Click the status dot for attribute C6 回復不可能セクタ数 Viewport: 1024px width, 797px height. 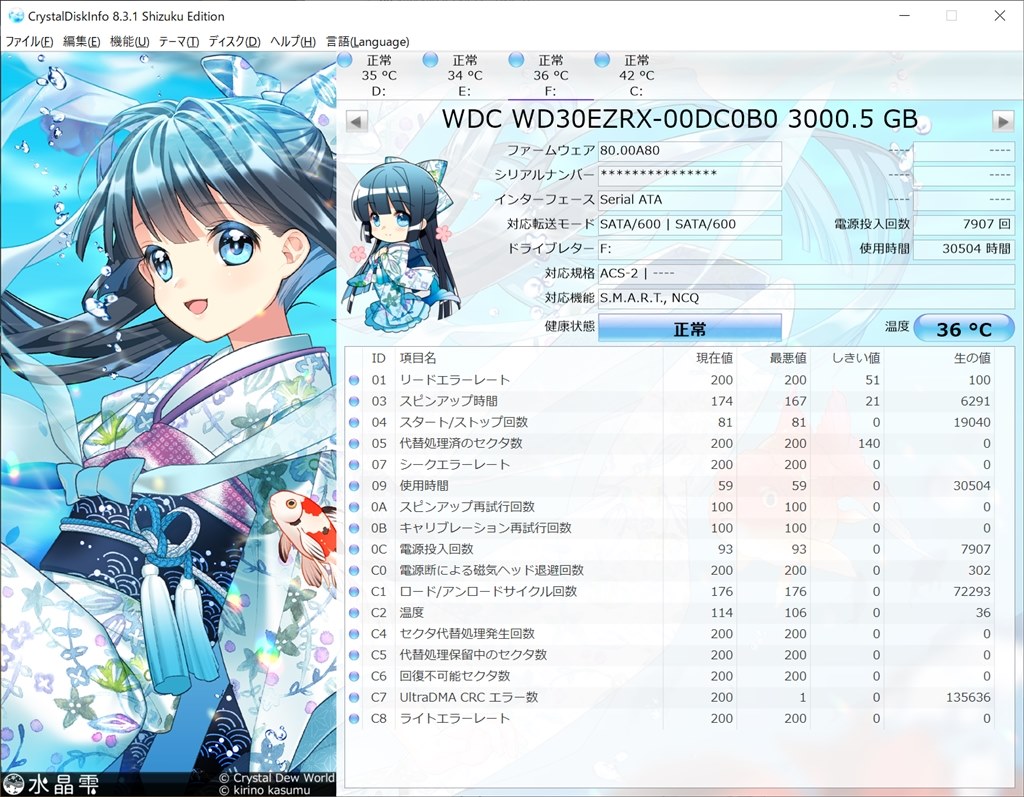pos(354,676)
